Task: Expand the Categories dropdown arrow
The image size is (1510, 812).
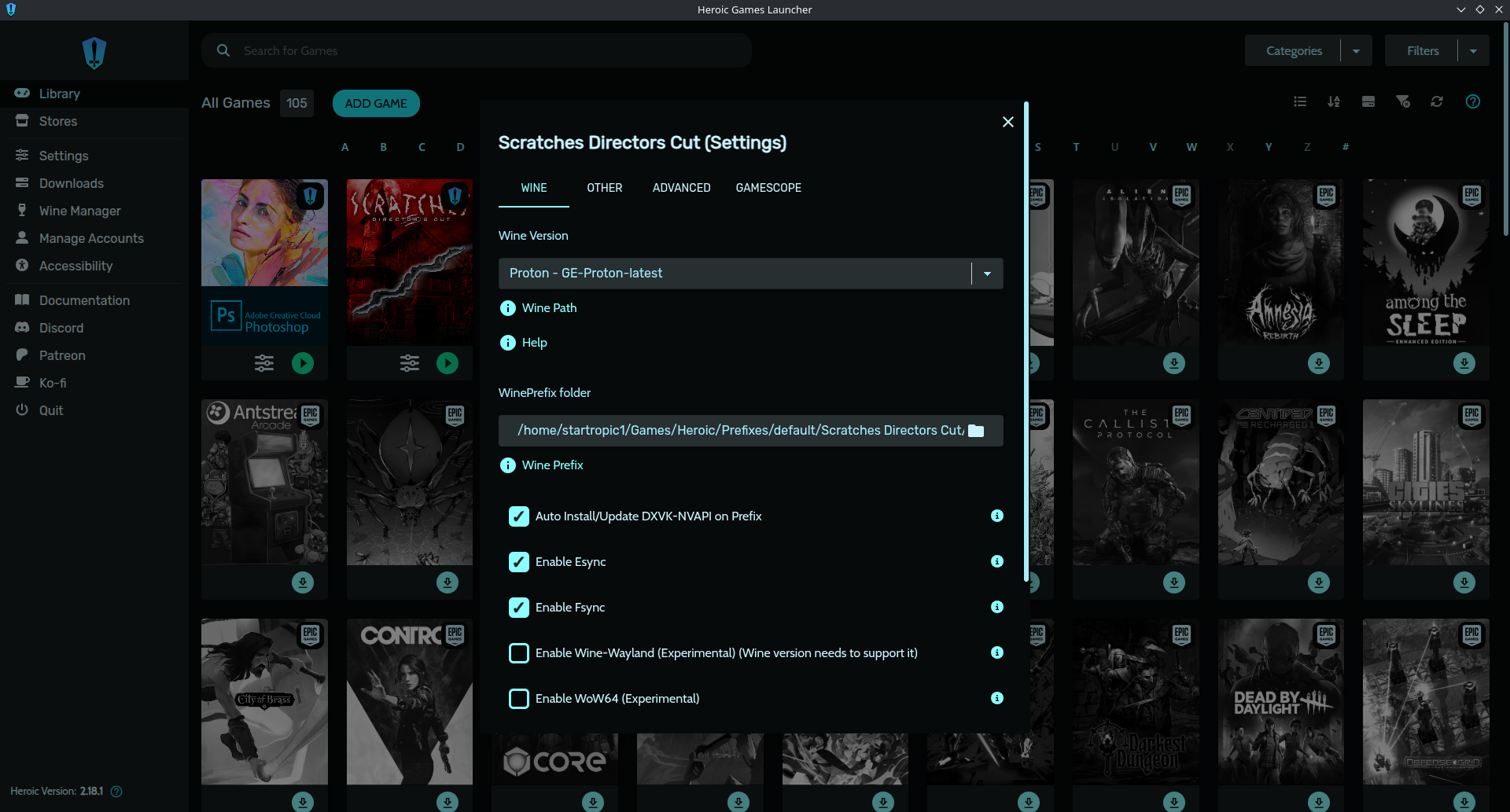Action: pos(1356,50)
